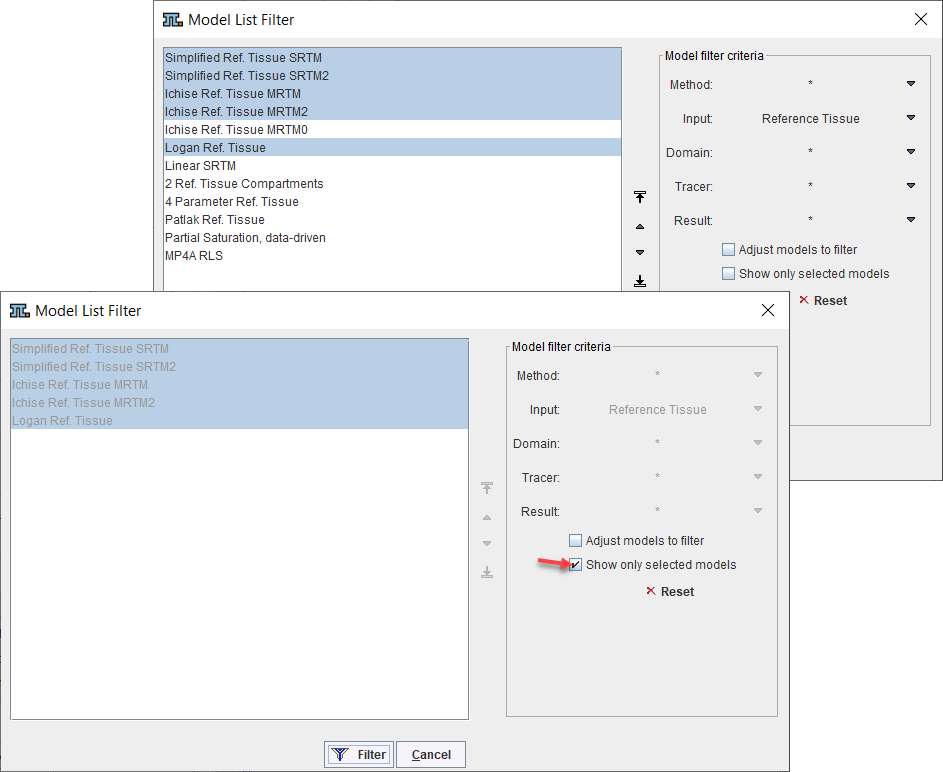Expand the Tracer dropdown in back window
This screenshot has height=772, width=943.
911,186
